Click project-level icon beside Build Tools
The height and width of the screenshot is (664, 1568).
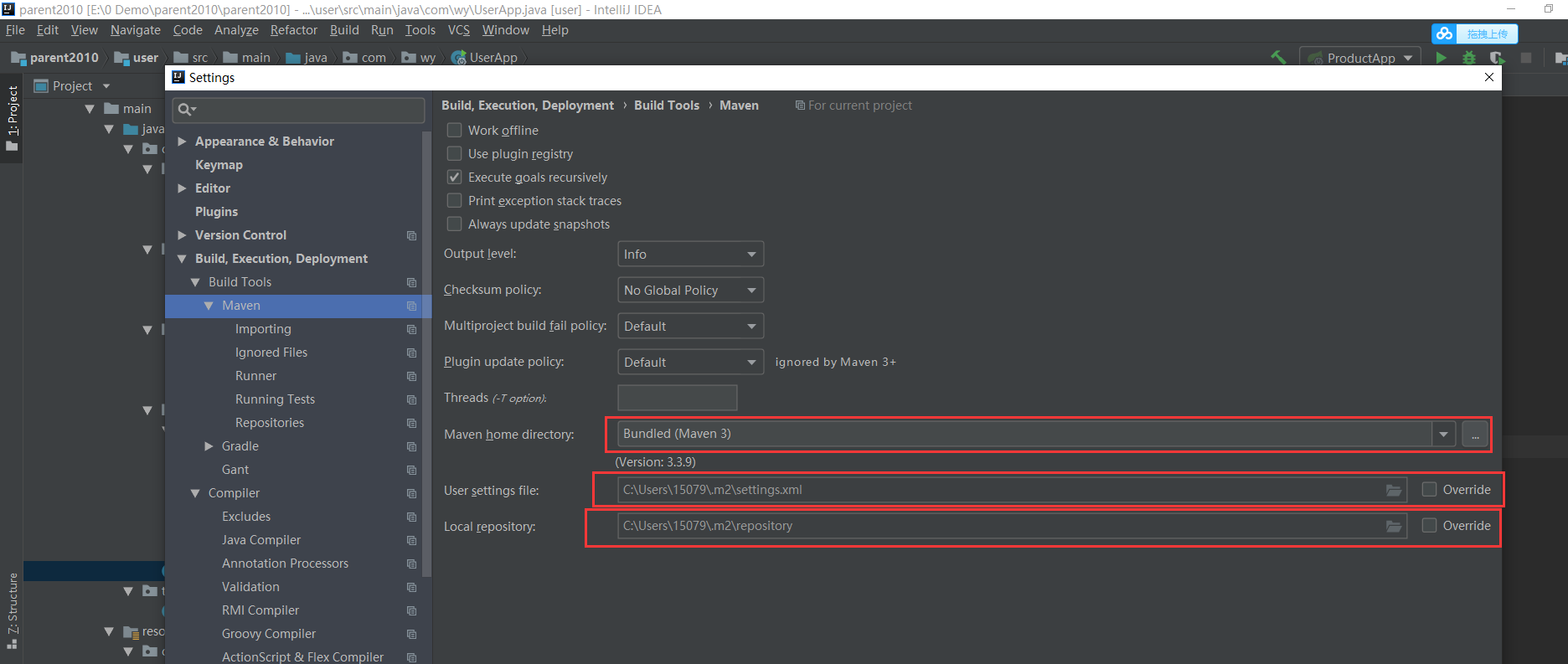click(x=411, y=282)
